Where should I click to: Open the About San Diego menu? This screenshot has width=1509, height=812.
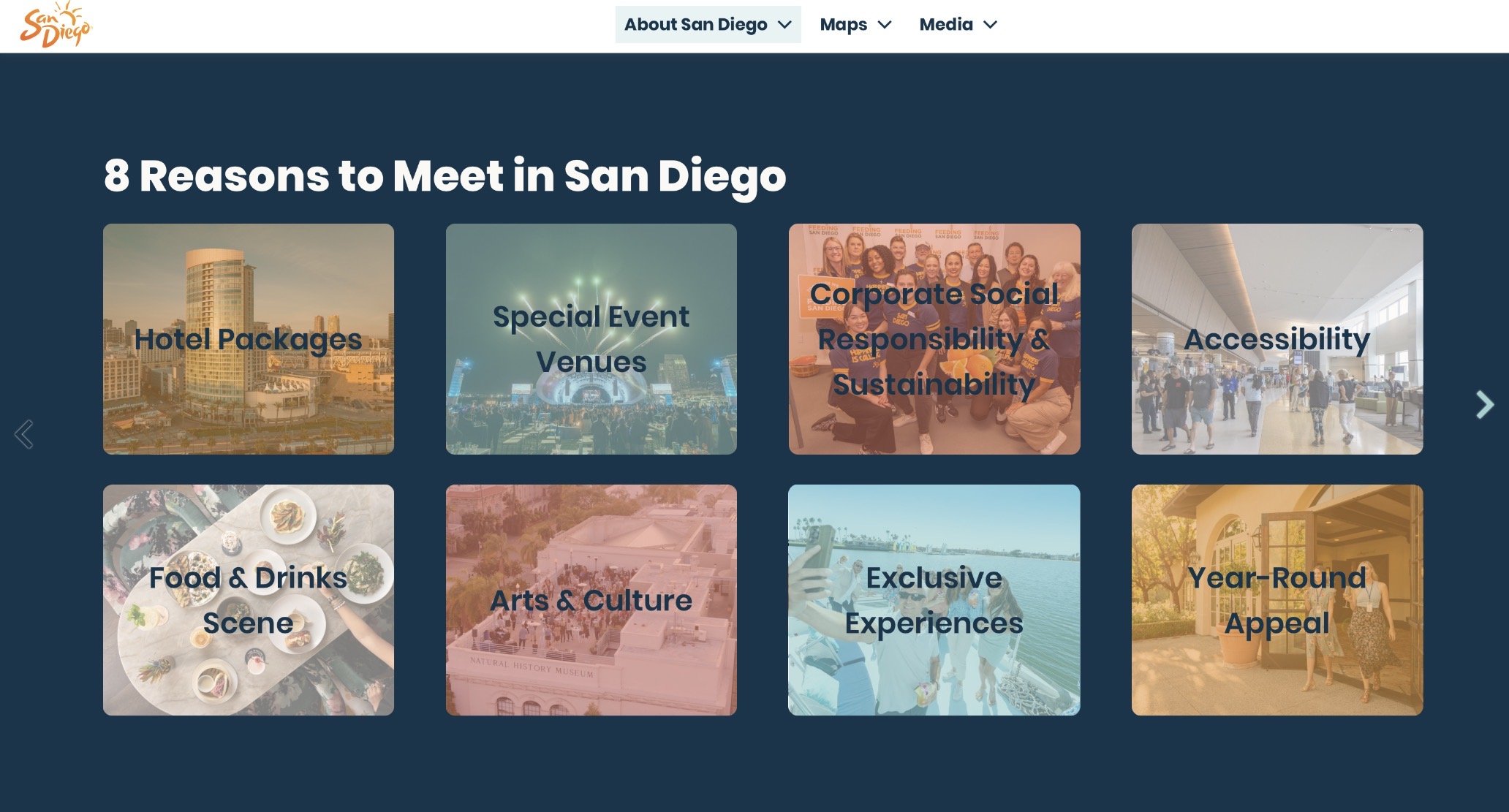pos(708,25)
